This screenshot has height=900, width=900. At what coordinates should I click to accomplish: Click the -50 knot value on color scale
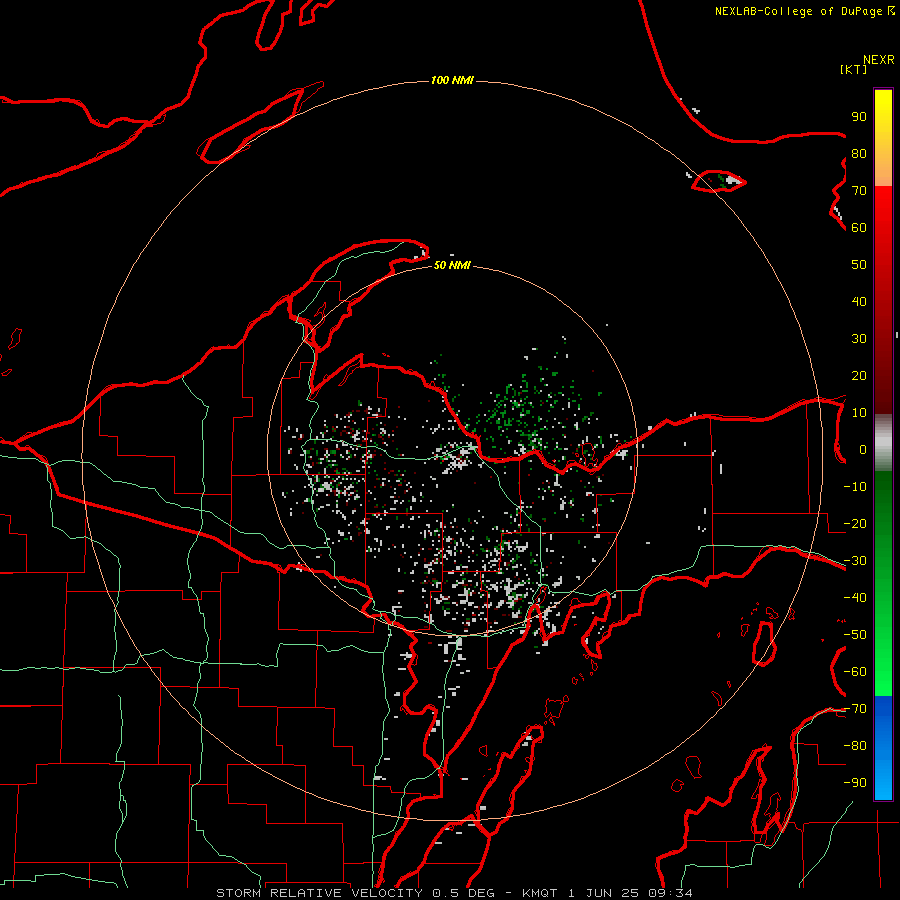click(x=855, y=635)
